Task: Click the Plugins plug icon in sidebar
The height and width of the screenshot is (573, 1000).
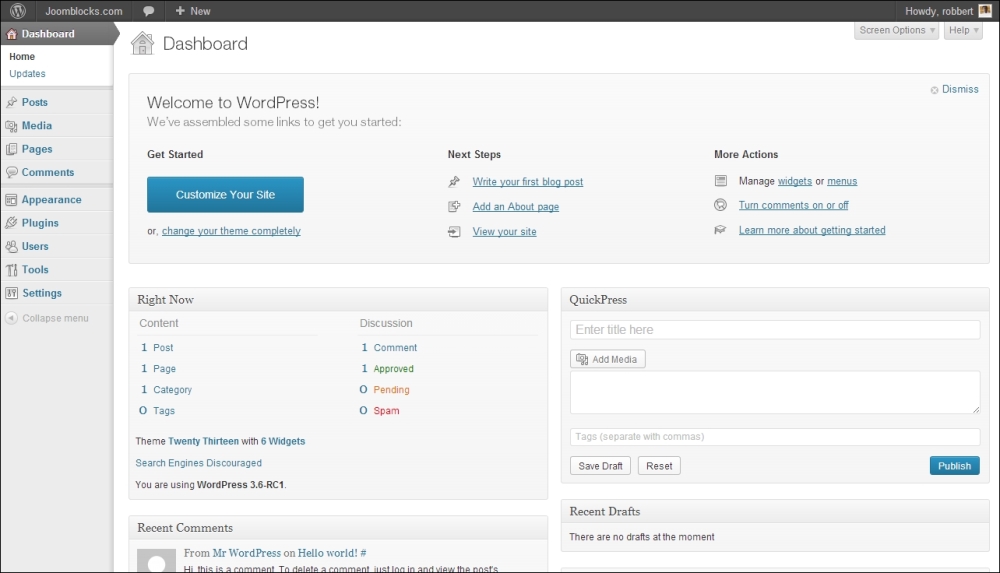Action: click(x=11, y=223)
